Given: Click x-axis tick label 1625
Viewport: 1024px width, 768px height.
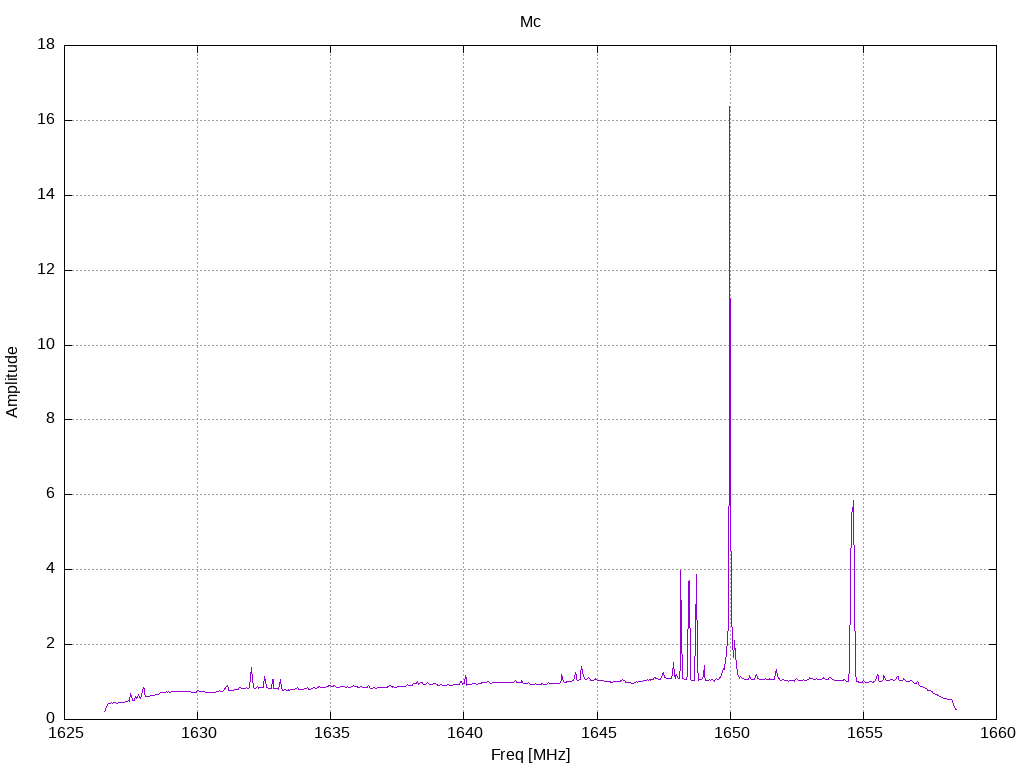Looking at the screenshot, I should tap(66, 733).
